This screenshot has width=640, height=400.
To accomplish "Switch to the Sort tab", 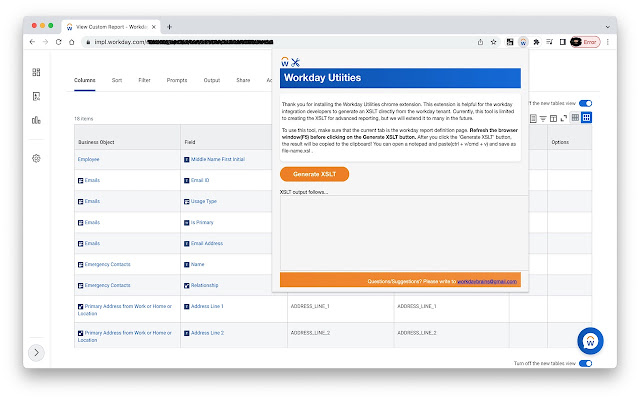I will click(x=117, y=80).
